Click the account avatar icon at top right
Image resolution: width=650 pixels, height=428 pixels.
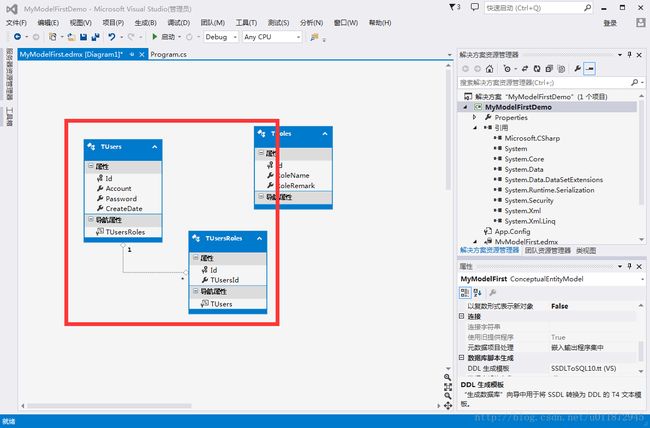pyautogui.click(x=641, y=23)
